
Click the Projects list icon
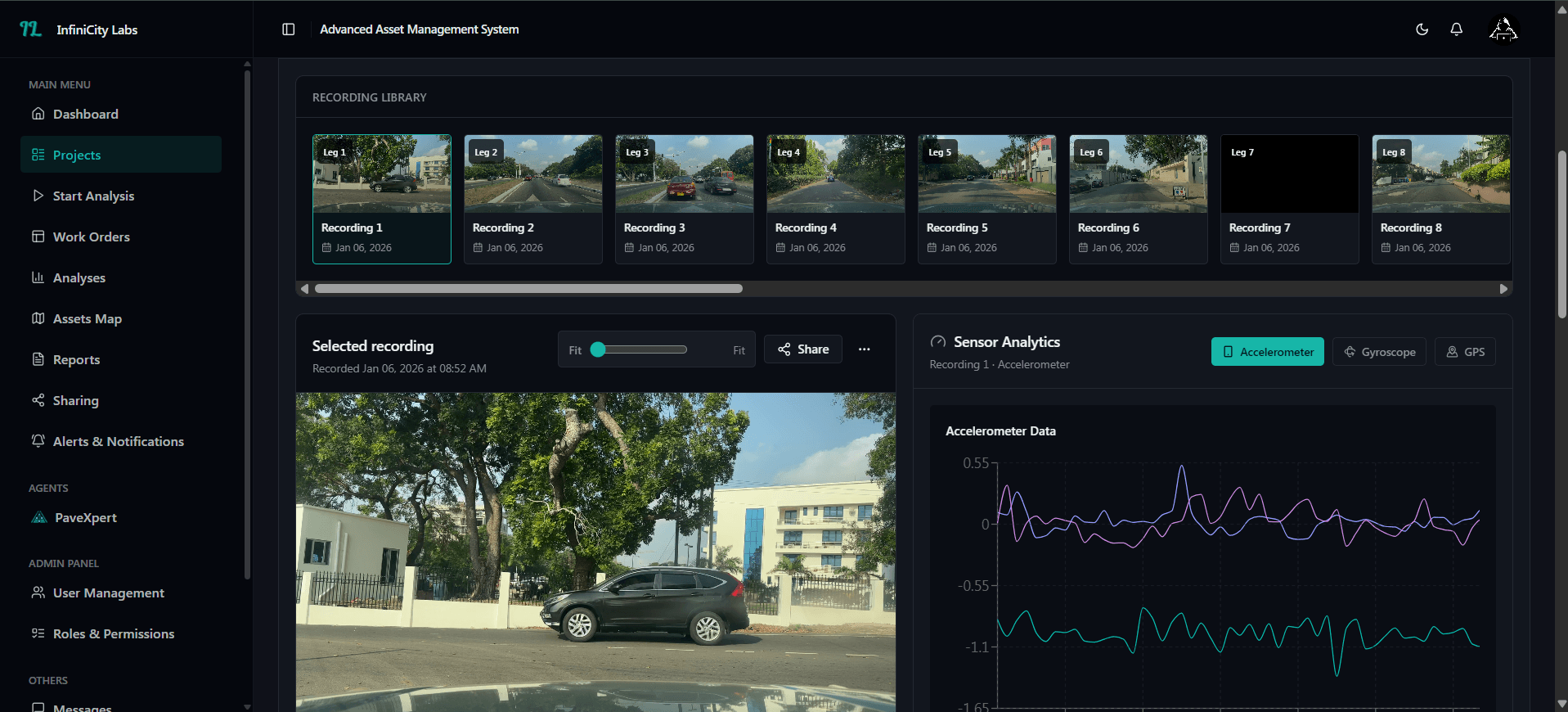click(38, 155)
